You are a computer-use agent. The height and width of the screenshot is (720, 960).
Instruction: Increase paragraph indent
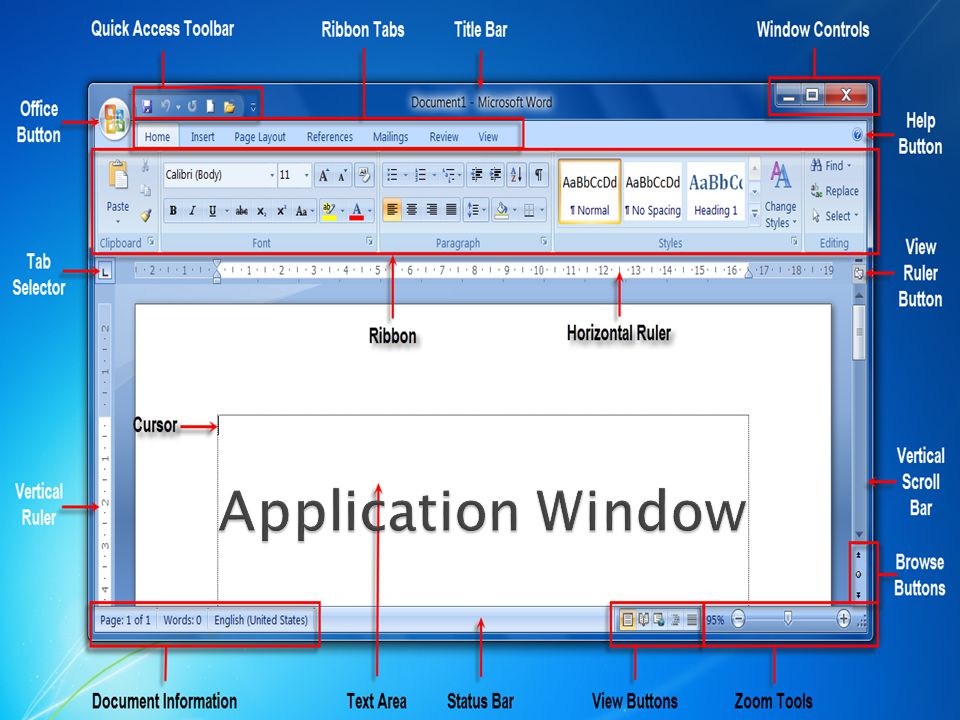pos(495,176)
